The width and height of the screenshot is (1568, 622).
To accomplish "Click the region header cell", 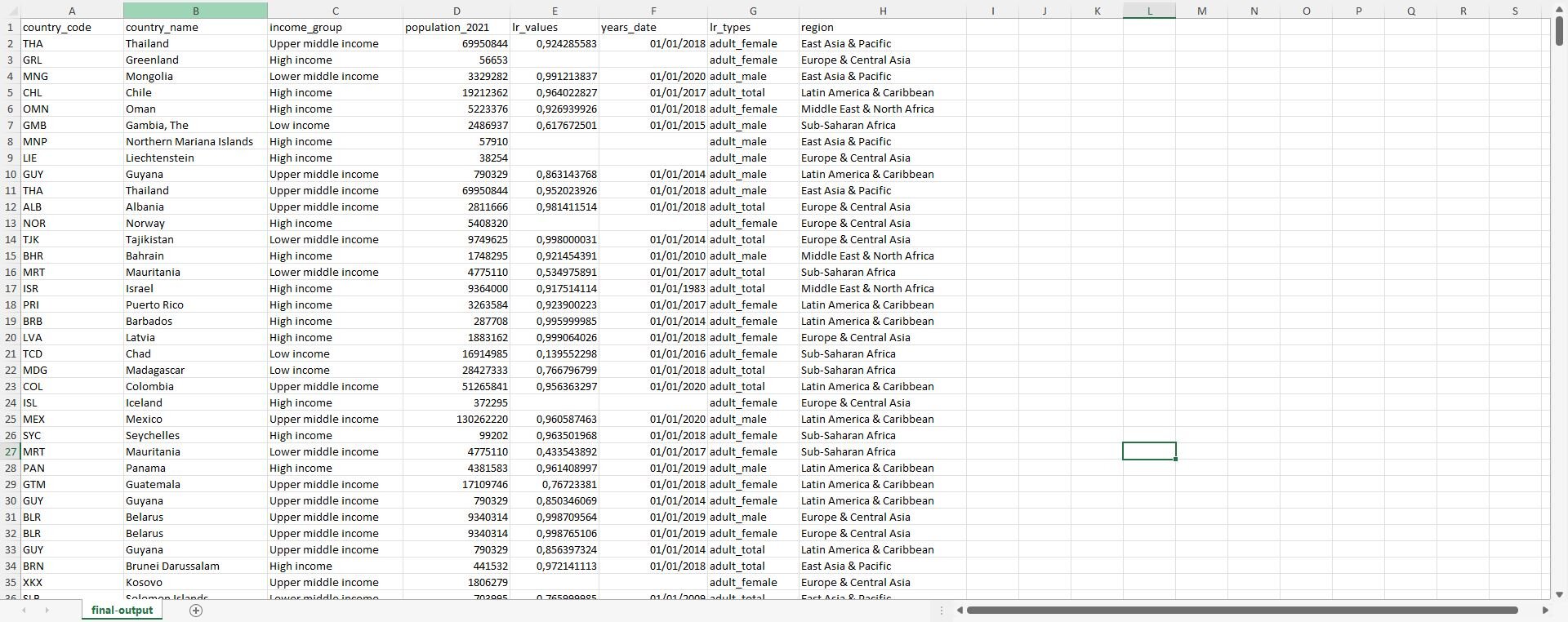I will pos(883,27).
